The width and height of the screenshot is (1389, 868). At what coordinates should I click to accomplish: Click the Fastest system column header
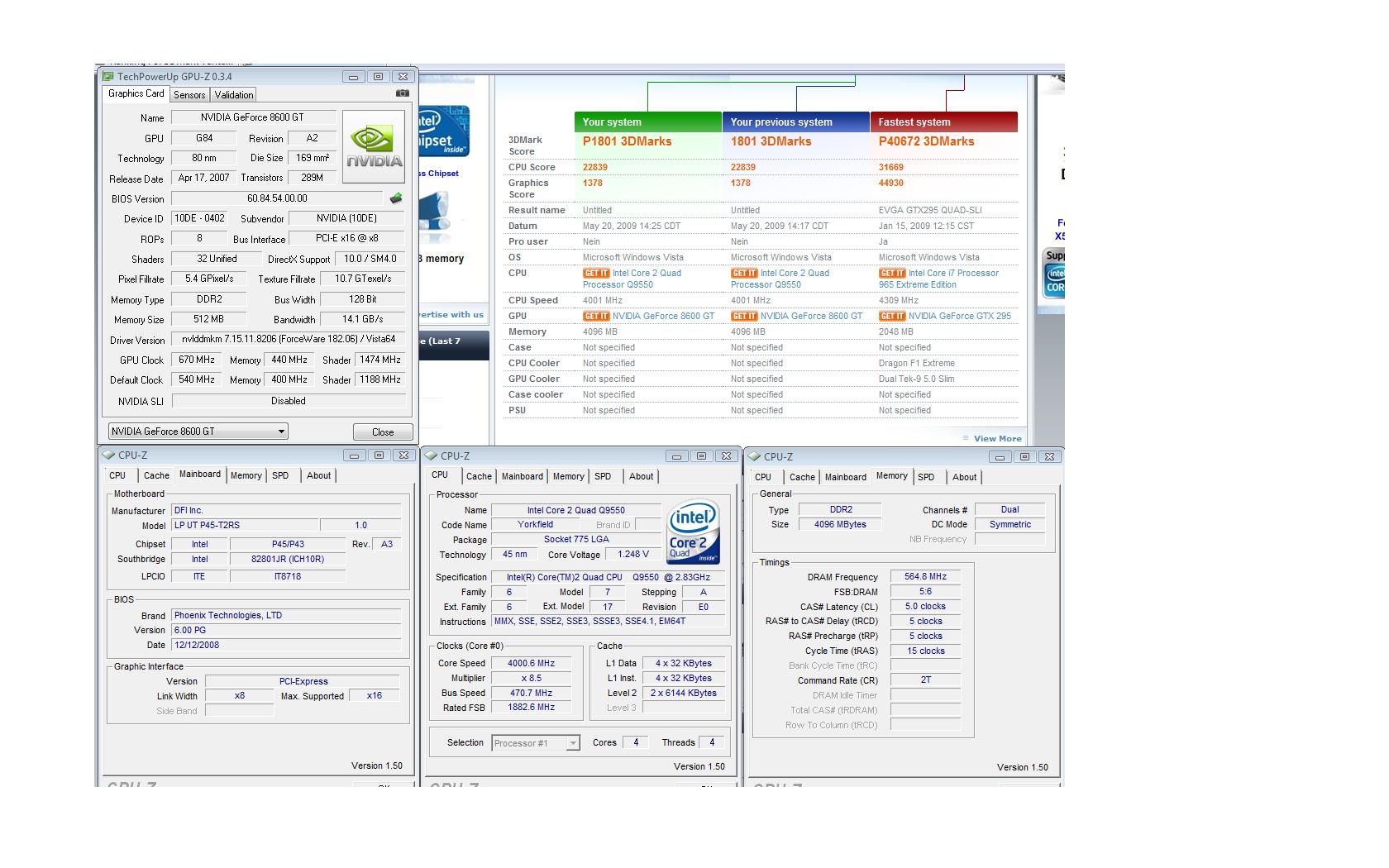click(x=944, y=122)
